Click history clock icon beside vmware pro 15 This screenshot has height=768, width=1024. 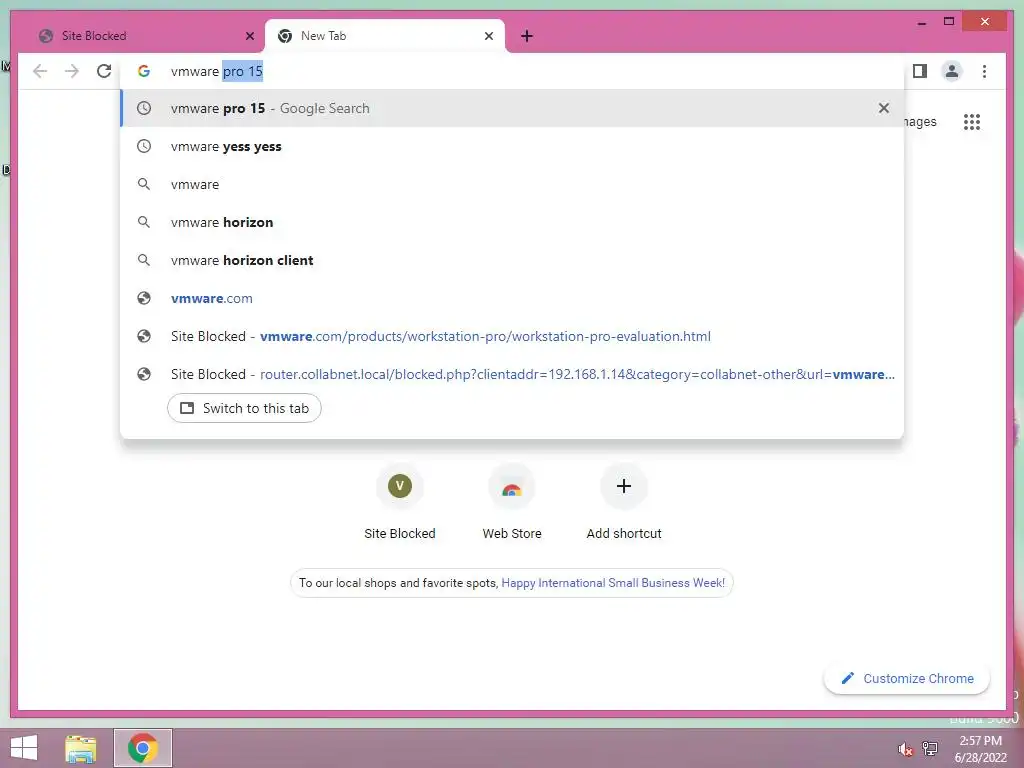144,108
